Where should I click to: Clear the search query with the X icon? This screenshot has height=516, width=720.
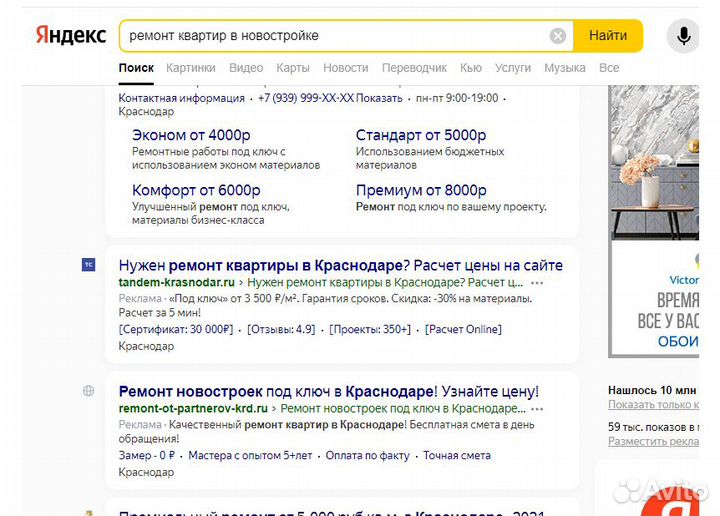[558, 36]
